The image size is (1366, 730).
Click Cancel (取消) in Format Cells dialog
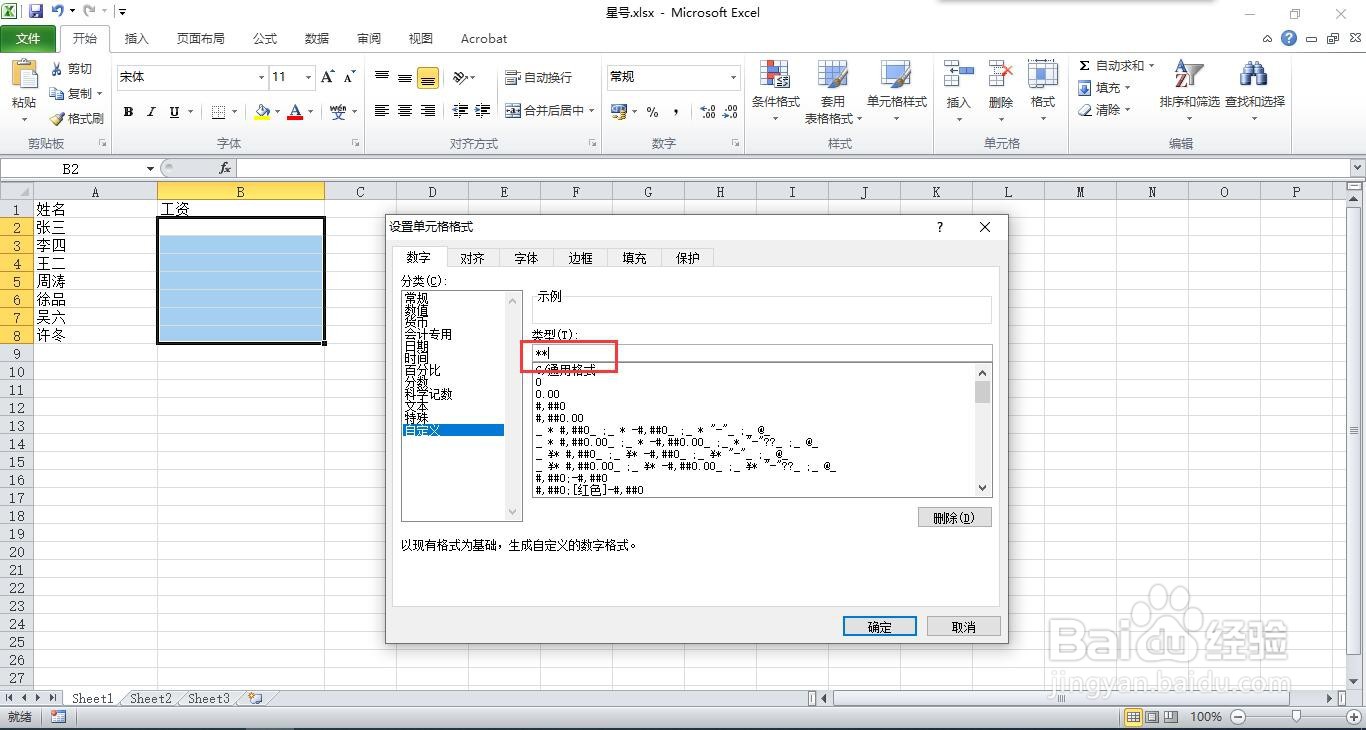coord(963,627)
